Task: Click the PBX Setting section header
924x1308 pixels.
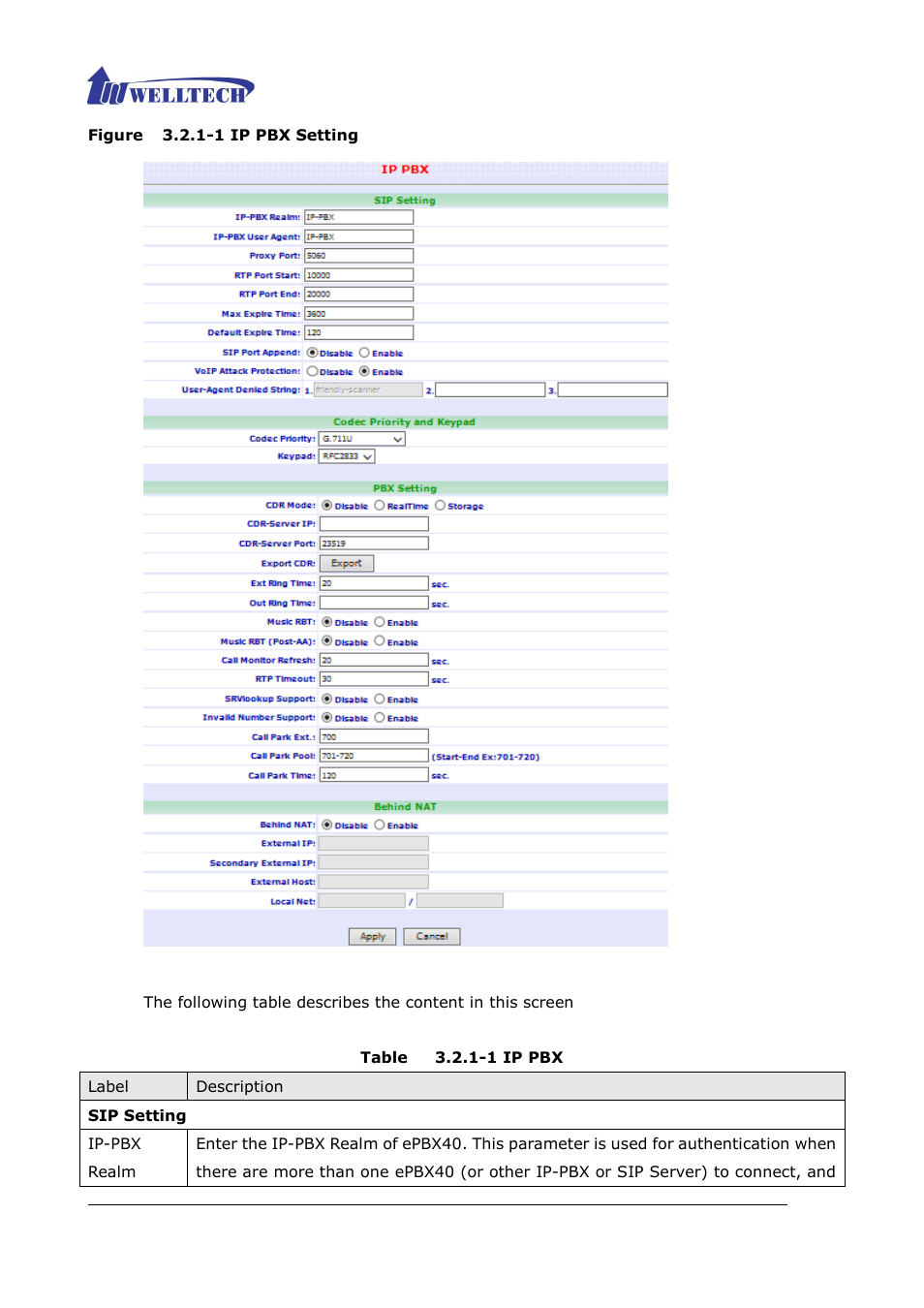Action: (x=405, y=489)
